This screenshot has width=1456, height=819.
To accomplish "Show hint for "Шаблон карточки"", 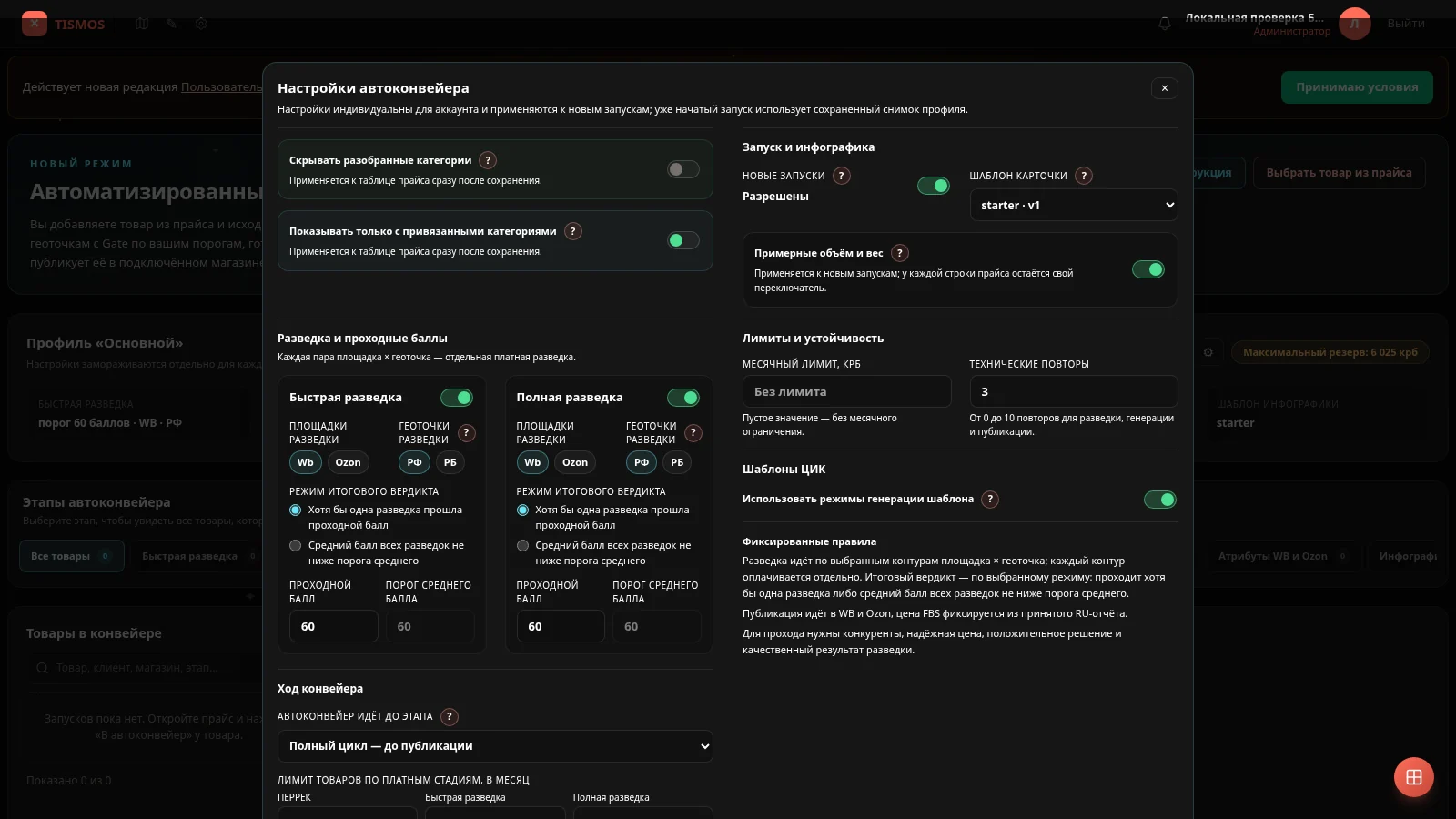I will pos(1083,176).
